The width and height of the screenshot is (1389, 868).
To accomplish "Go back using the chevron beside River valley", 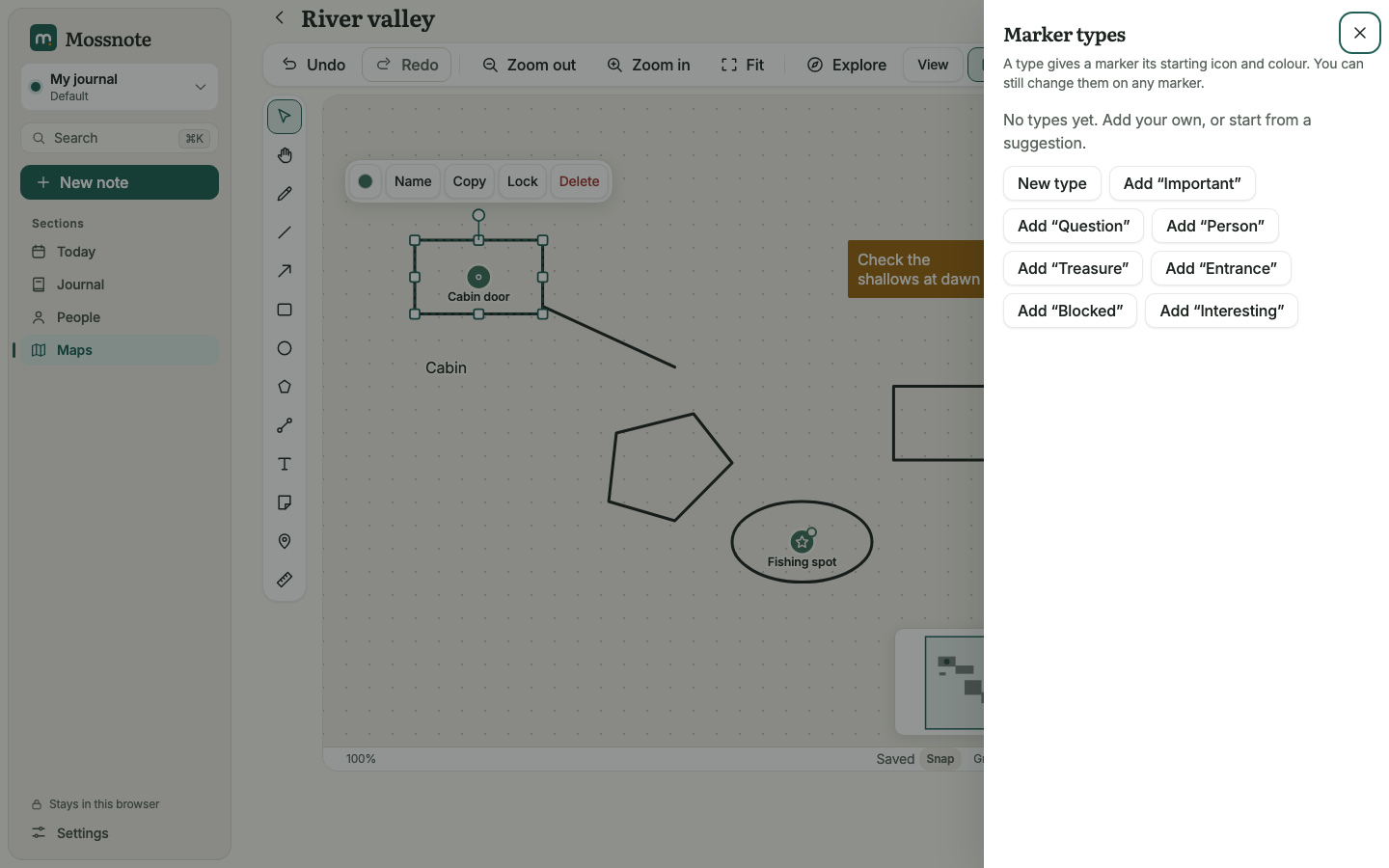I will pos(280,17).
